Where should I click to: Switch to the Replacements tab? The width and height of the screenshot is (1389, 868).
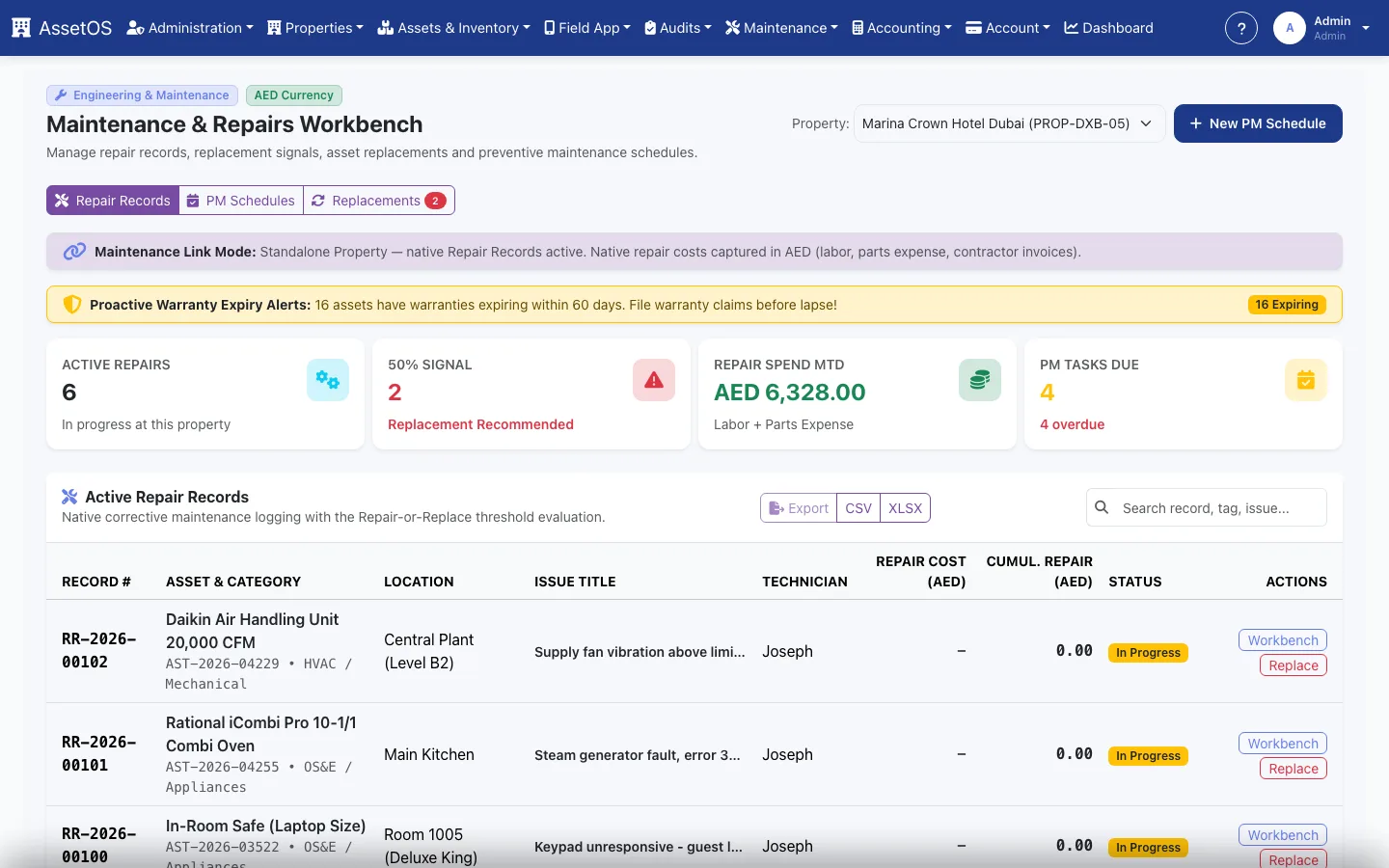pyautogui.click(x=379, y=201)
